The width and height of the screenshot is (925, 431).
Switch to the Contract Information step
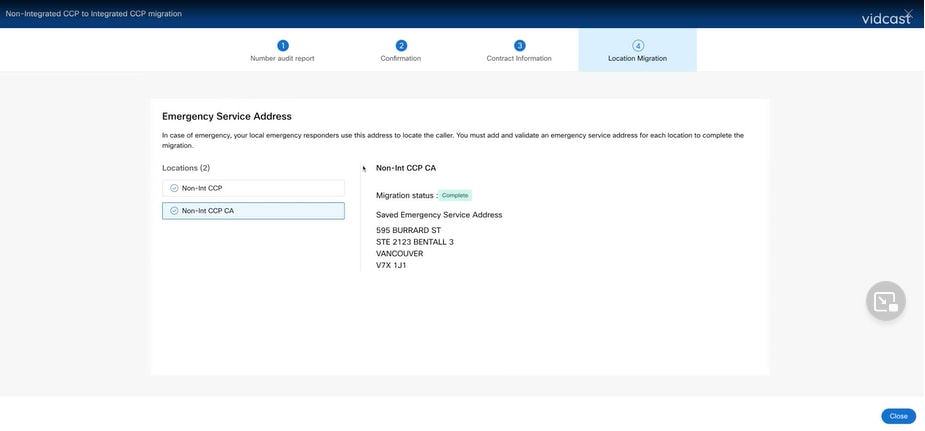tap(519, 58)
